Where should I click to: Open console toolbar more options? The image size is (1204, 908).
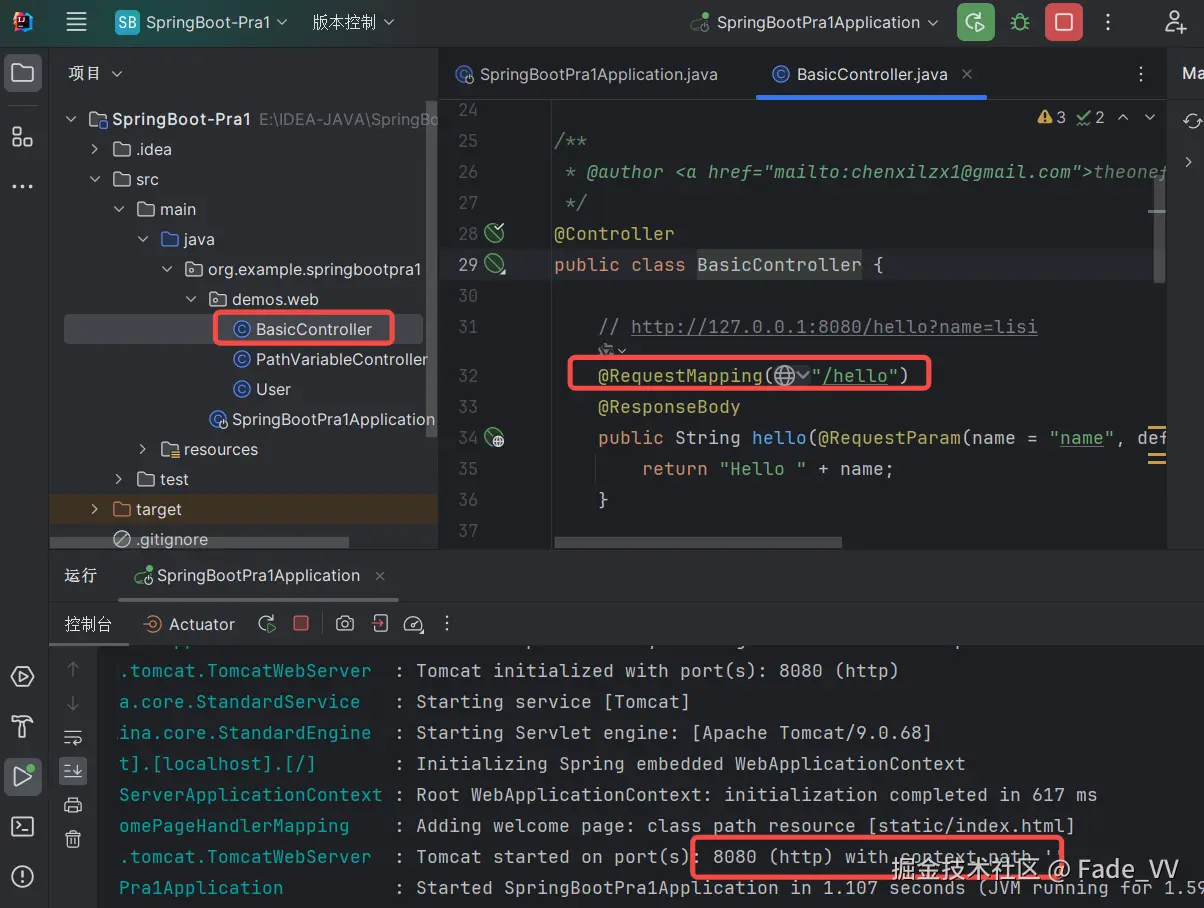pyautogui.click(x=446, y=624)
